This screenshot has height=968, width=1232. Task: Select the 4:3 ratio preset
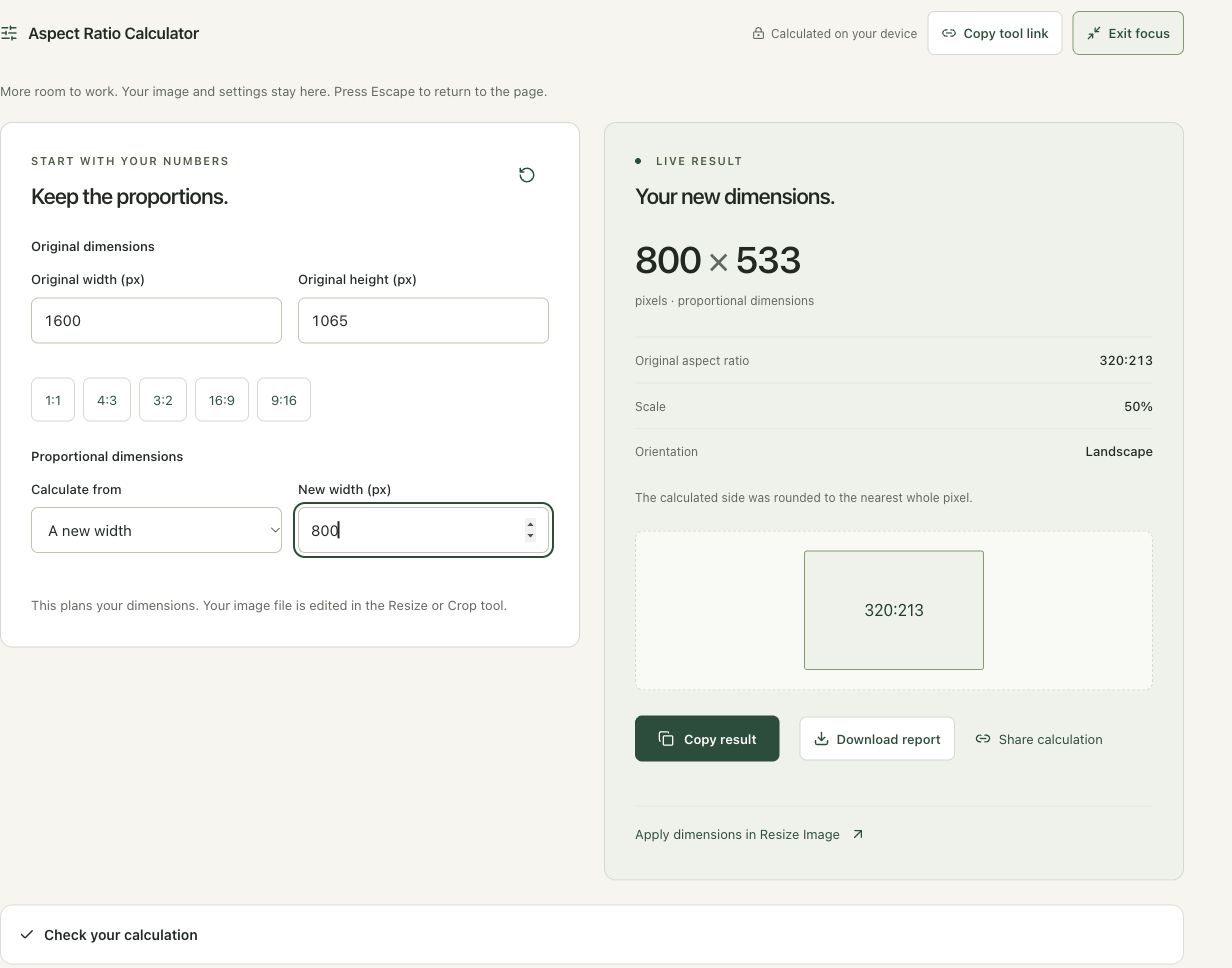tap(107, 400)
